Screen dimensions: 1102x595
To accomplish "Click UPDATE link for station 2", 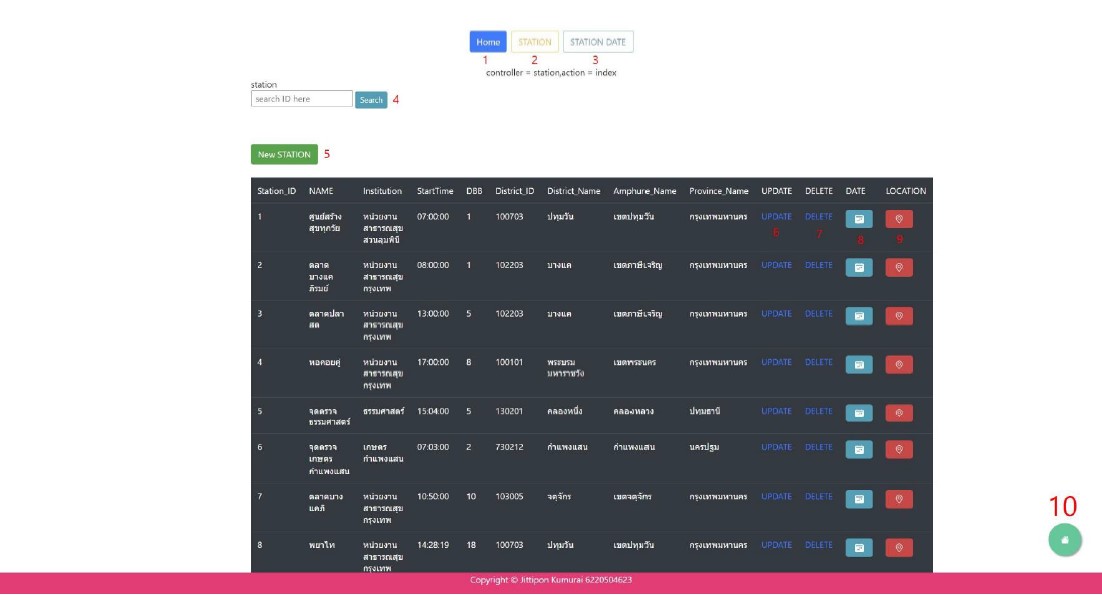I will coord(776,266).
